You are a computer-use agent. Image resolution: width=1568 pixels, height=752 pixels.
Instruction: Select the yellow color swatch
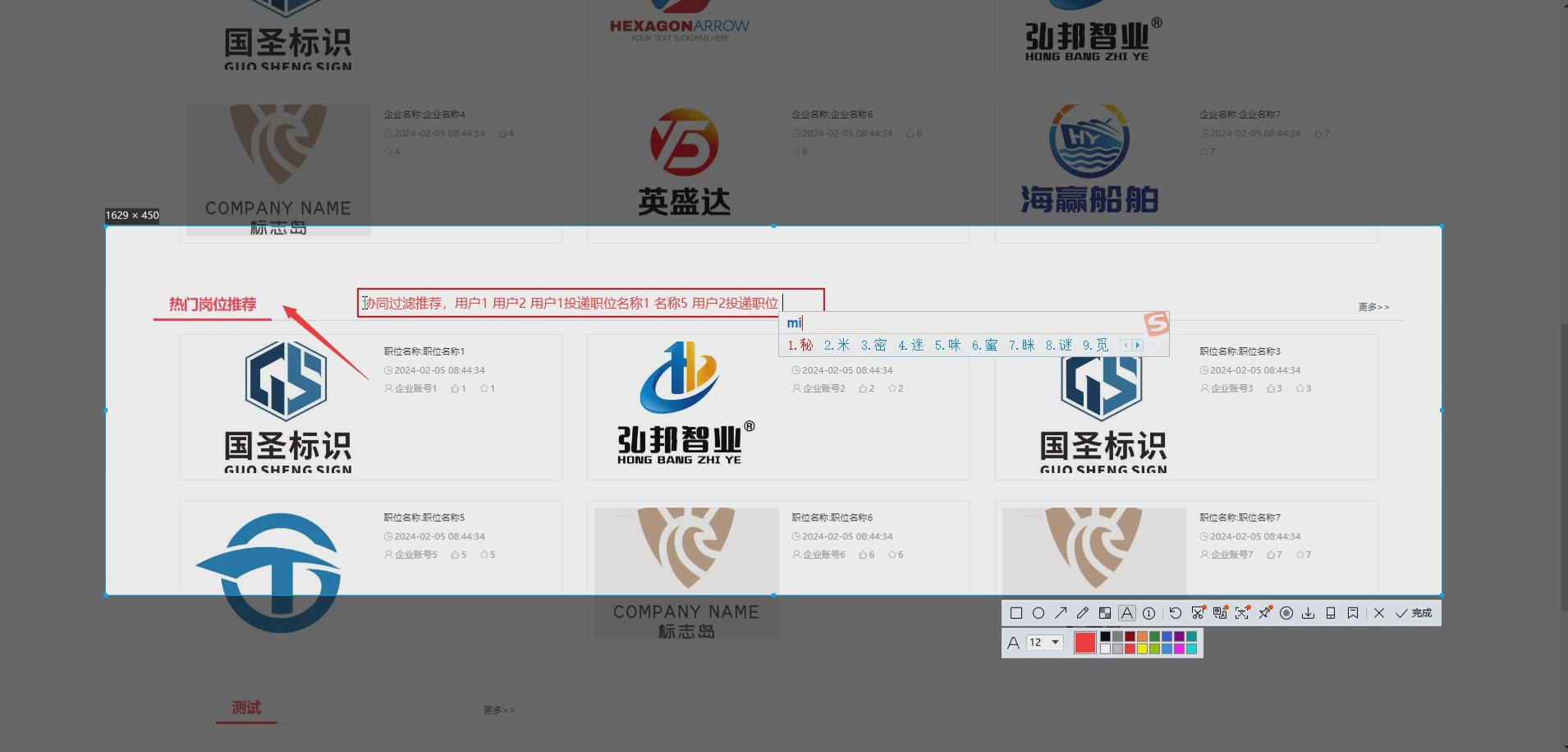(1143, 647)
